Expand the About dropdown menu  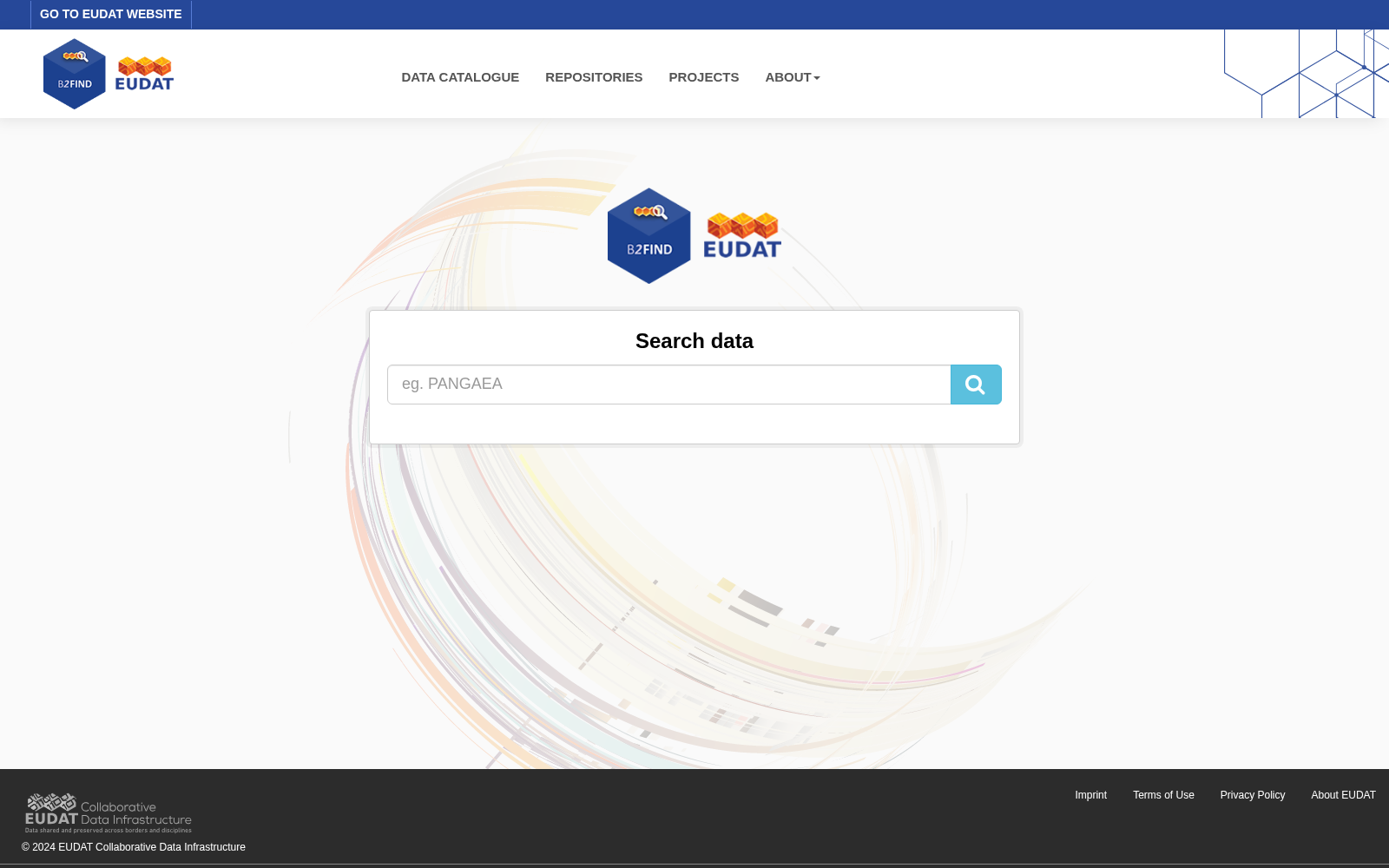(x=793, y=77)
